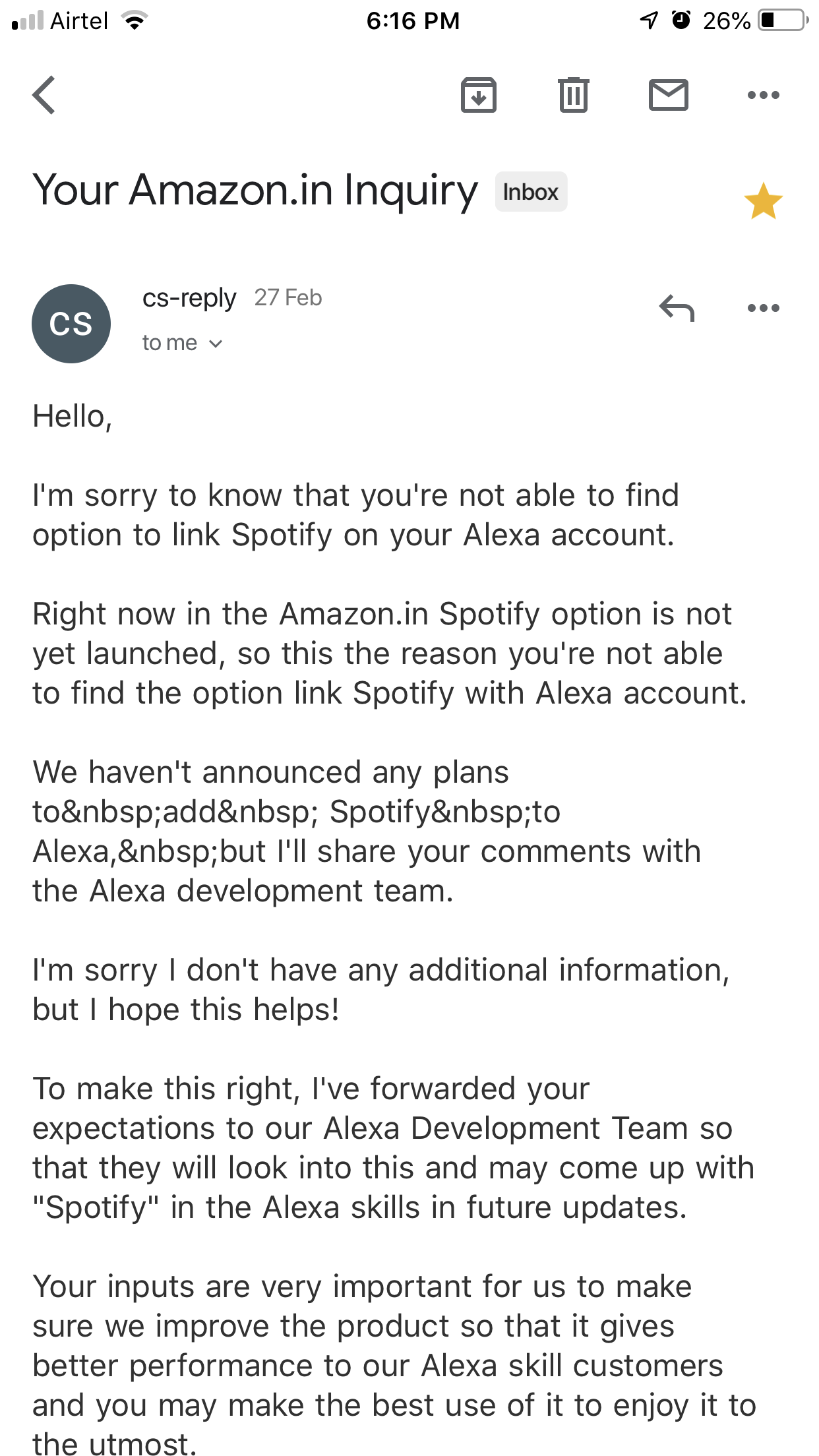Expand recipient details with 'to me' chevron
Image resolution: width=819 pixels, height=1456 pixels.
click(x=215, y=344)
